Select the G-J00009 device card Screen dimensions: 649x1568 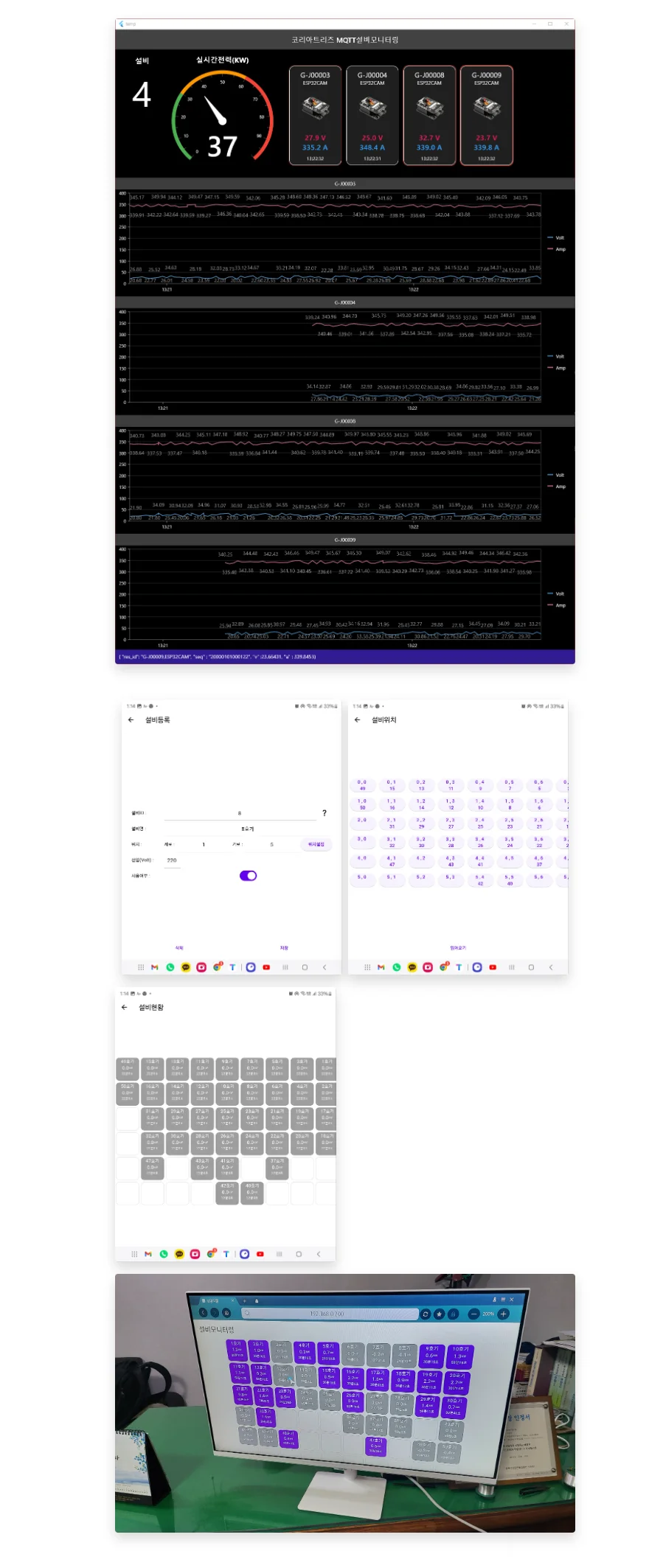tap(486, 116)
